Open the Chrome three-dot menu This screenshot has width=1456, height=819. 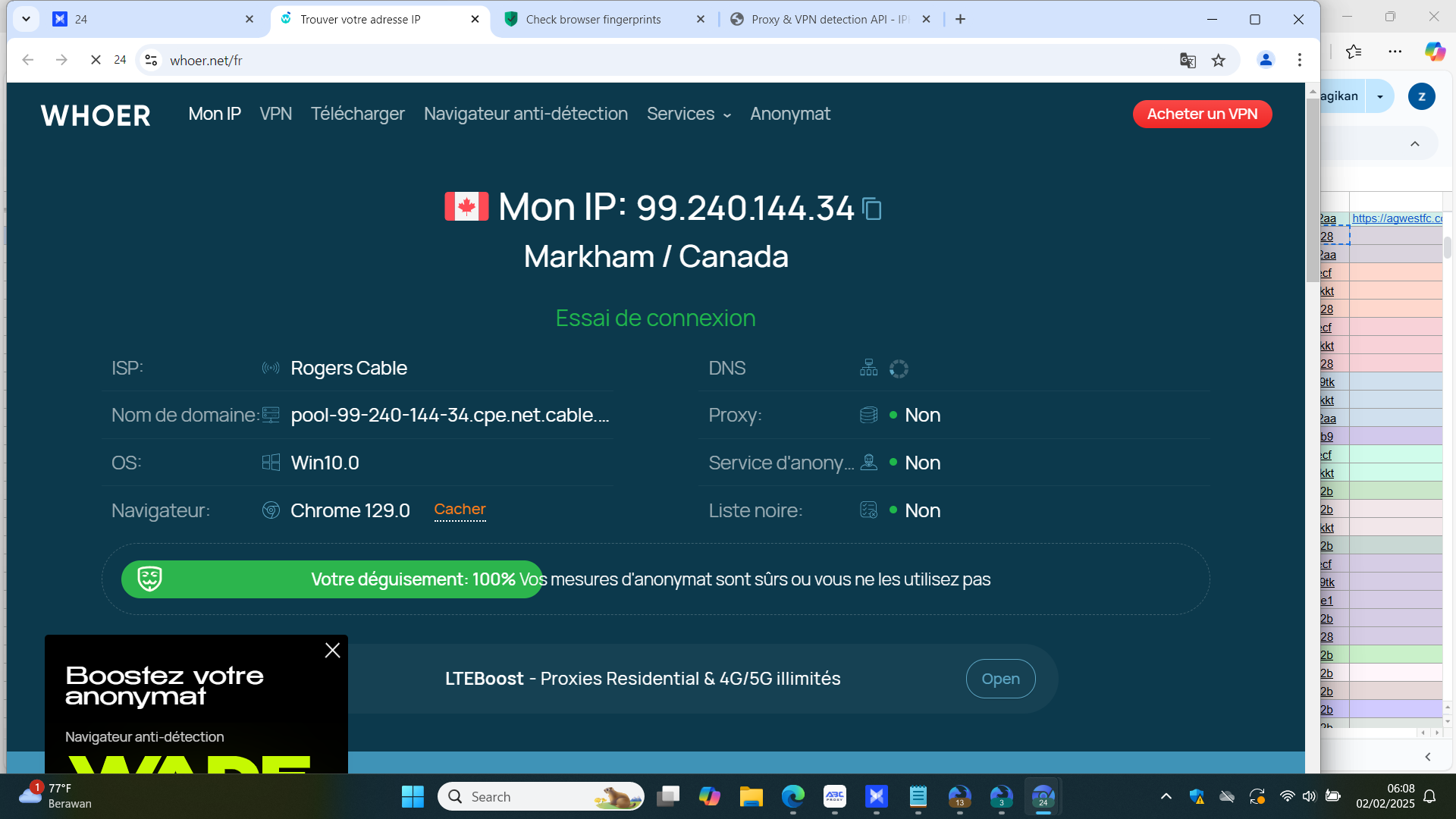click(x=1300, y=60)
